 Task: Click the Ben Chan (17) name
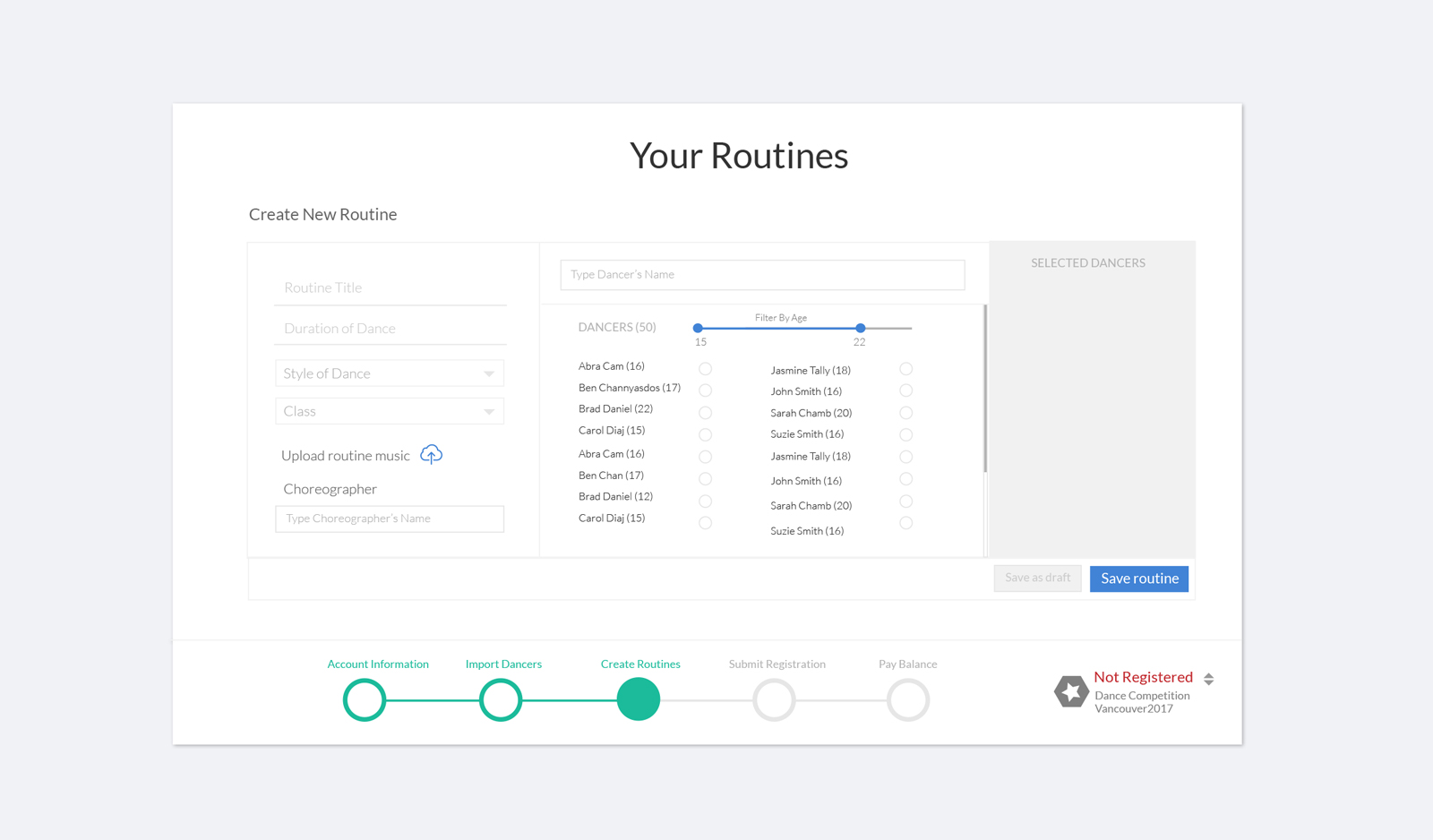pos(611,476)
